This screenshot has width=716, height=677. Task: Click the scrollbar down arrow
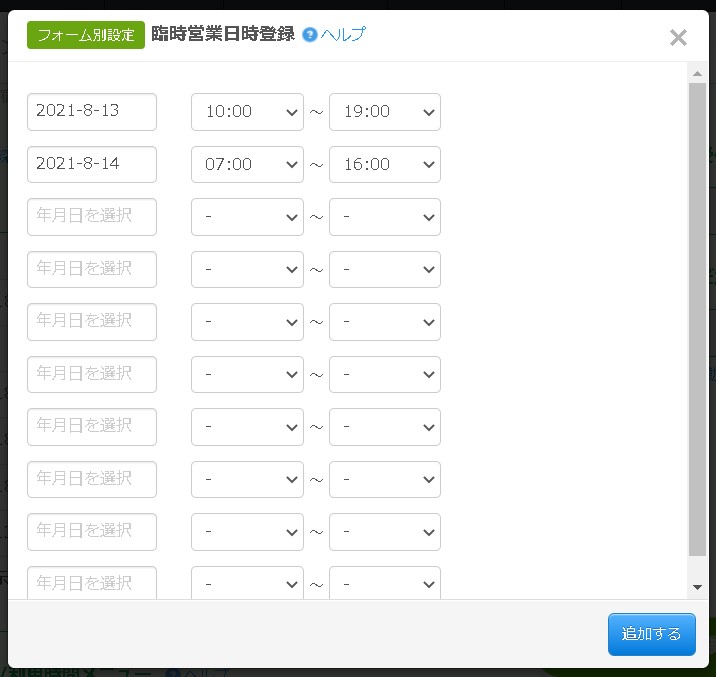pos(697,587)
